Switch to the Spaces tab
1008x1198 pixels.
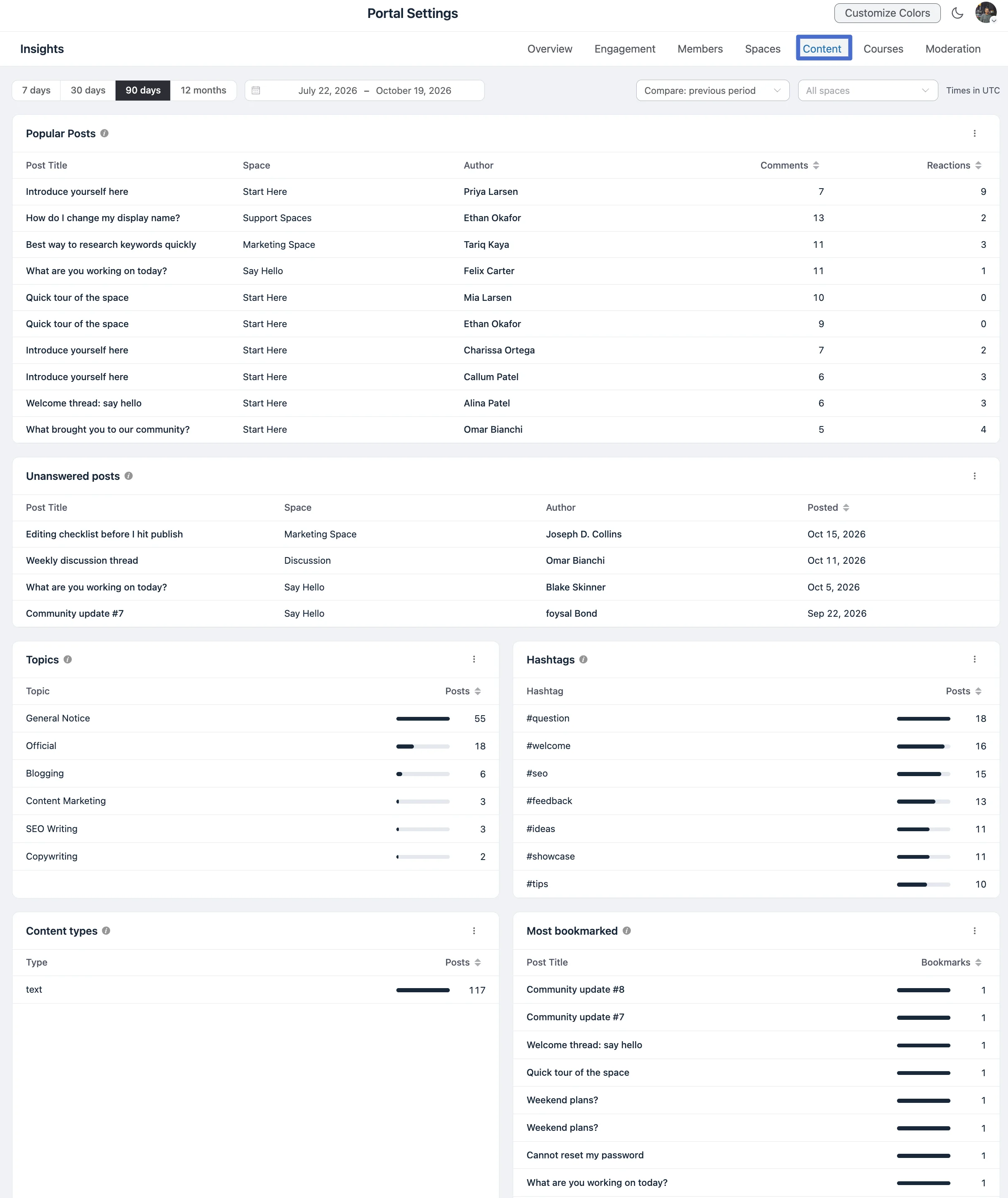point(762,48)
